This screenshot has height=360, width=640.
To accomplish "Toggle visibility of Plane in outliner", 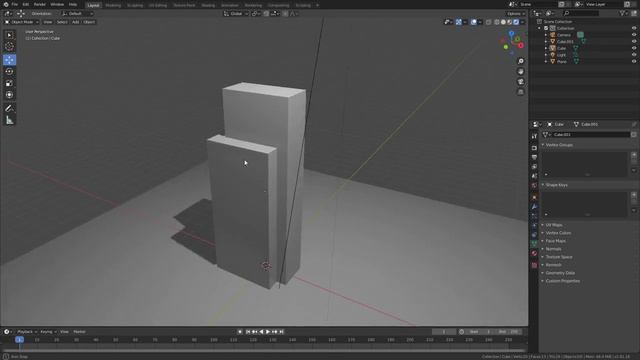I will 634,62.
